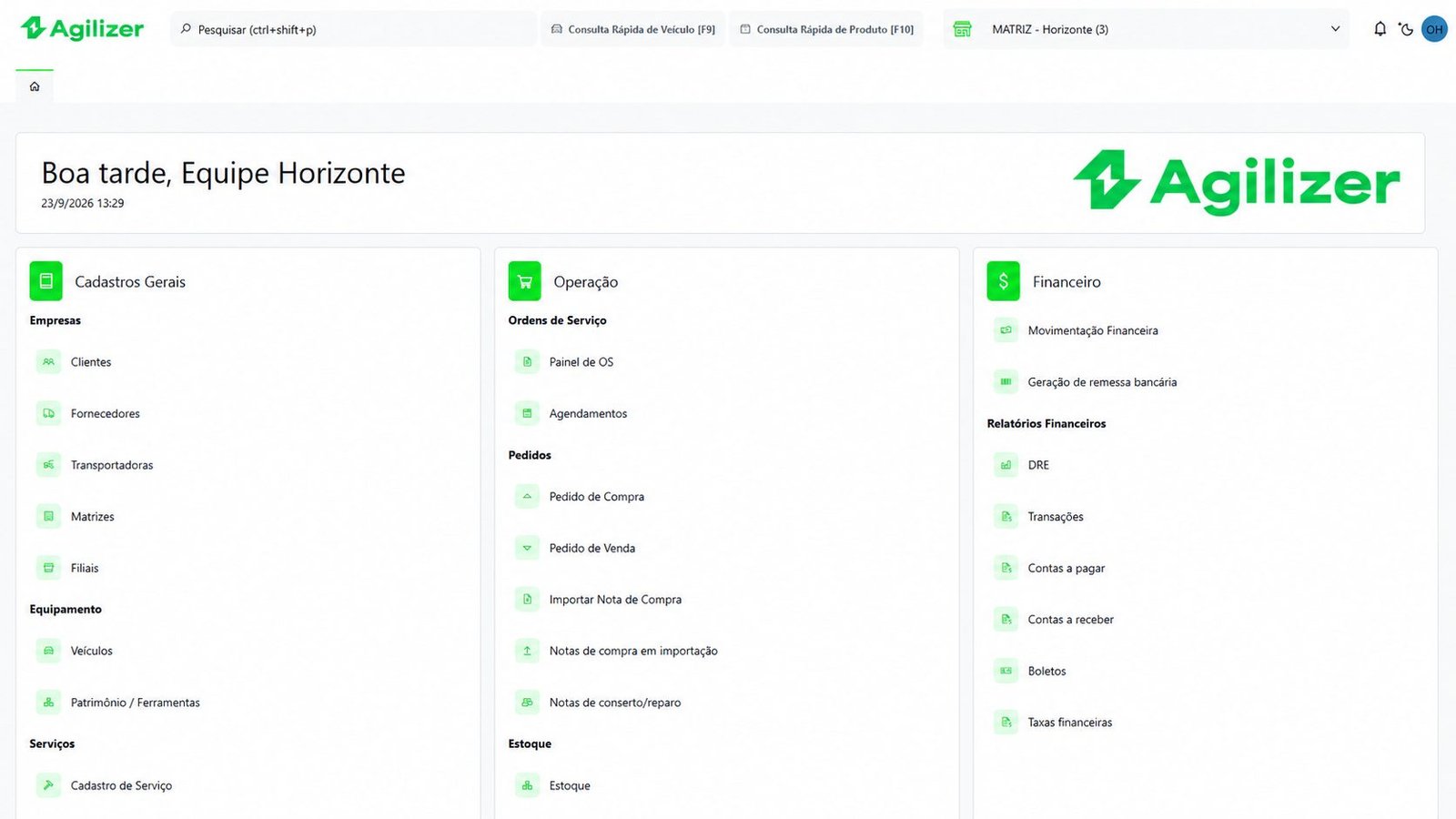Image resolution: width=1456 pixels, height=819 pixels.
Task: Open Pedido de Compra
Action: coord(597,497)
